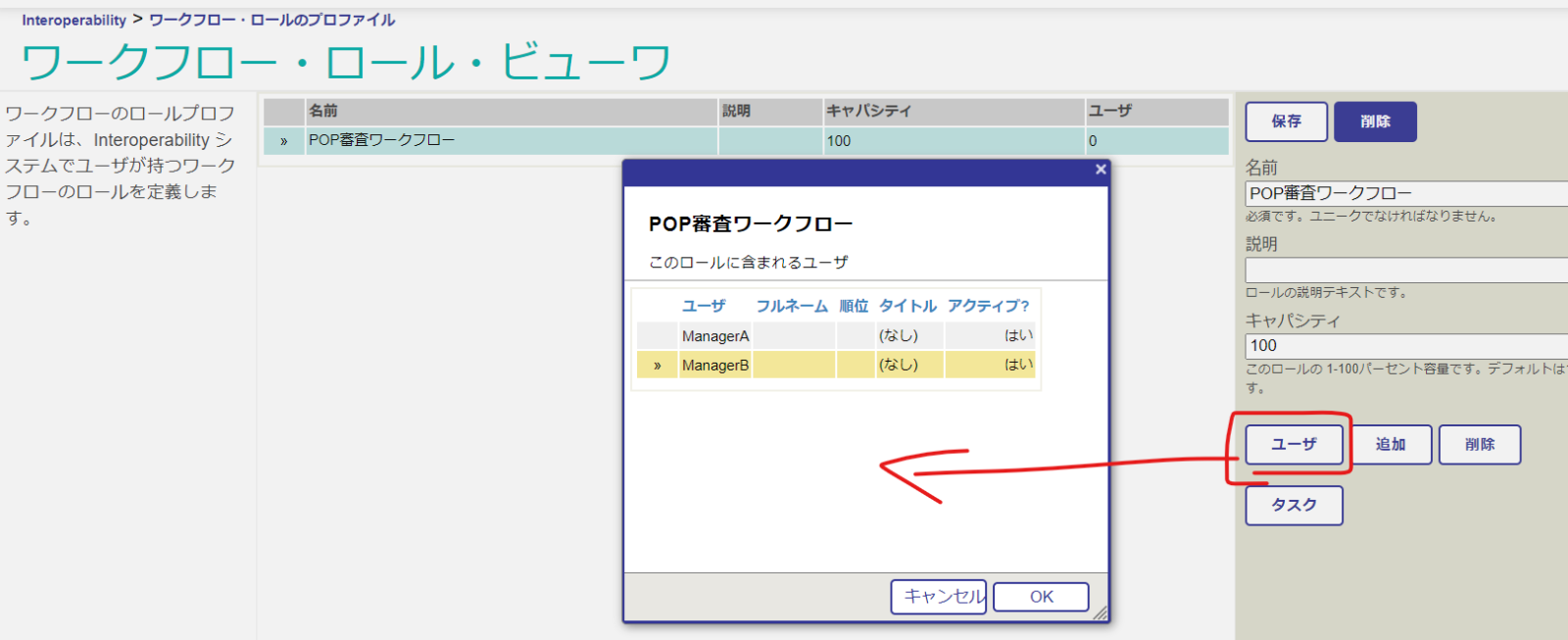Focus the キャパシティ input field
Image resolution: width=1568 pixels, height=640 pixels.
[x=1406, y=346]
